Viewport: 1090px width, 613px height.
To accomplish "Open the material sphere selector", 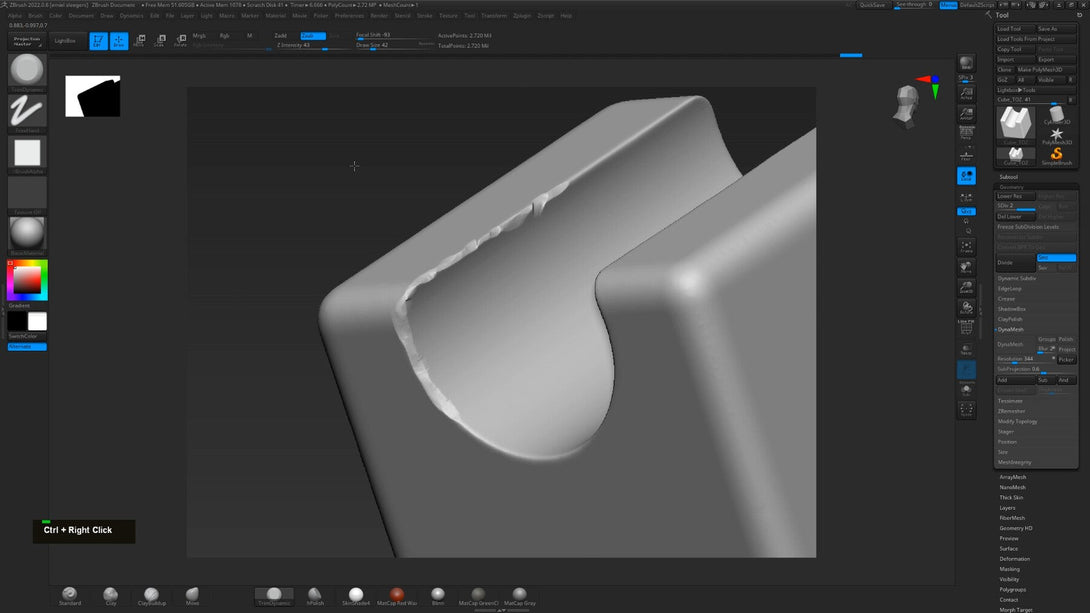I will coord(27,234).
